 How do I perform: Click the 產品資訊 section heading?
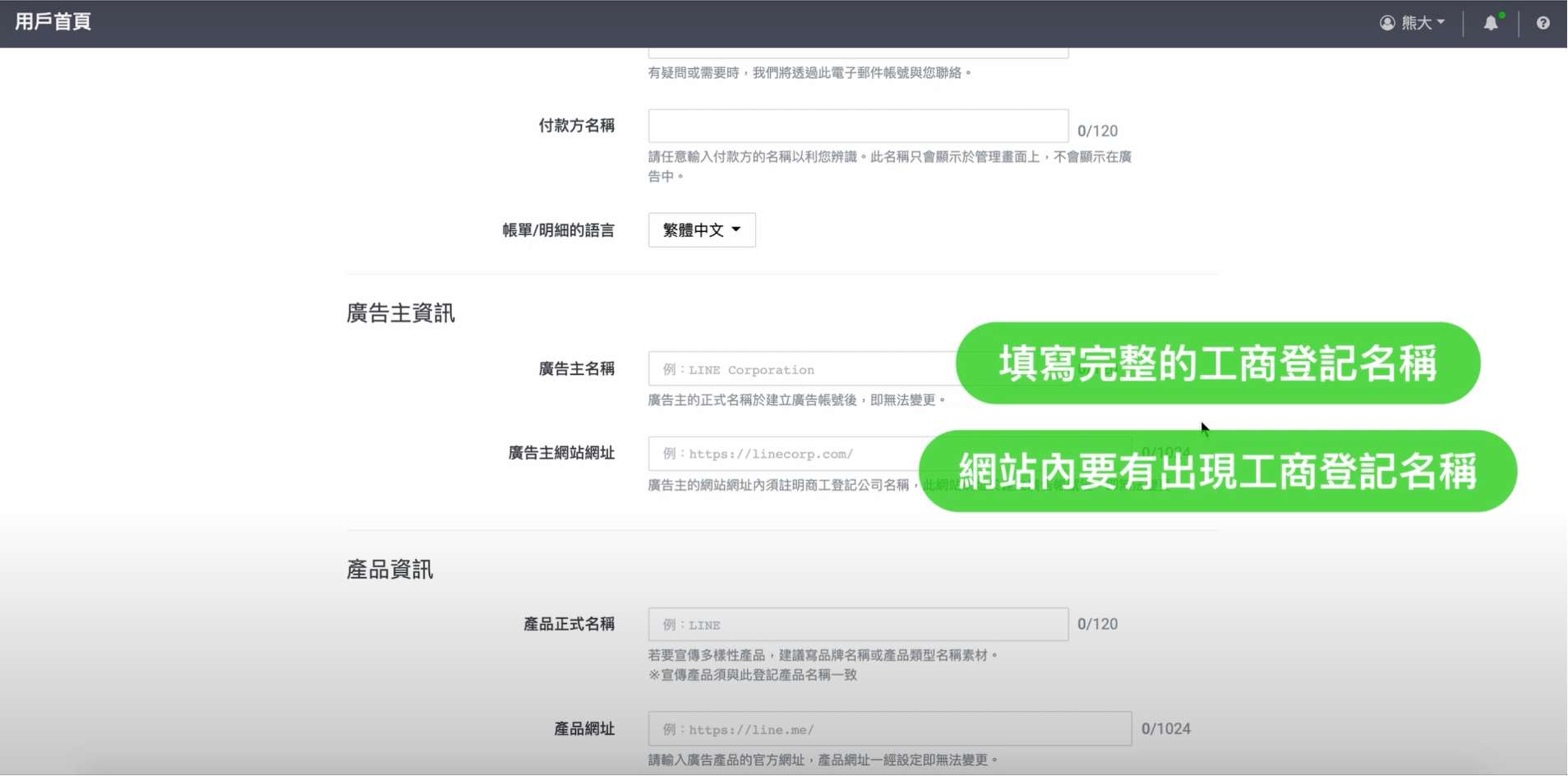point(390,570)
